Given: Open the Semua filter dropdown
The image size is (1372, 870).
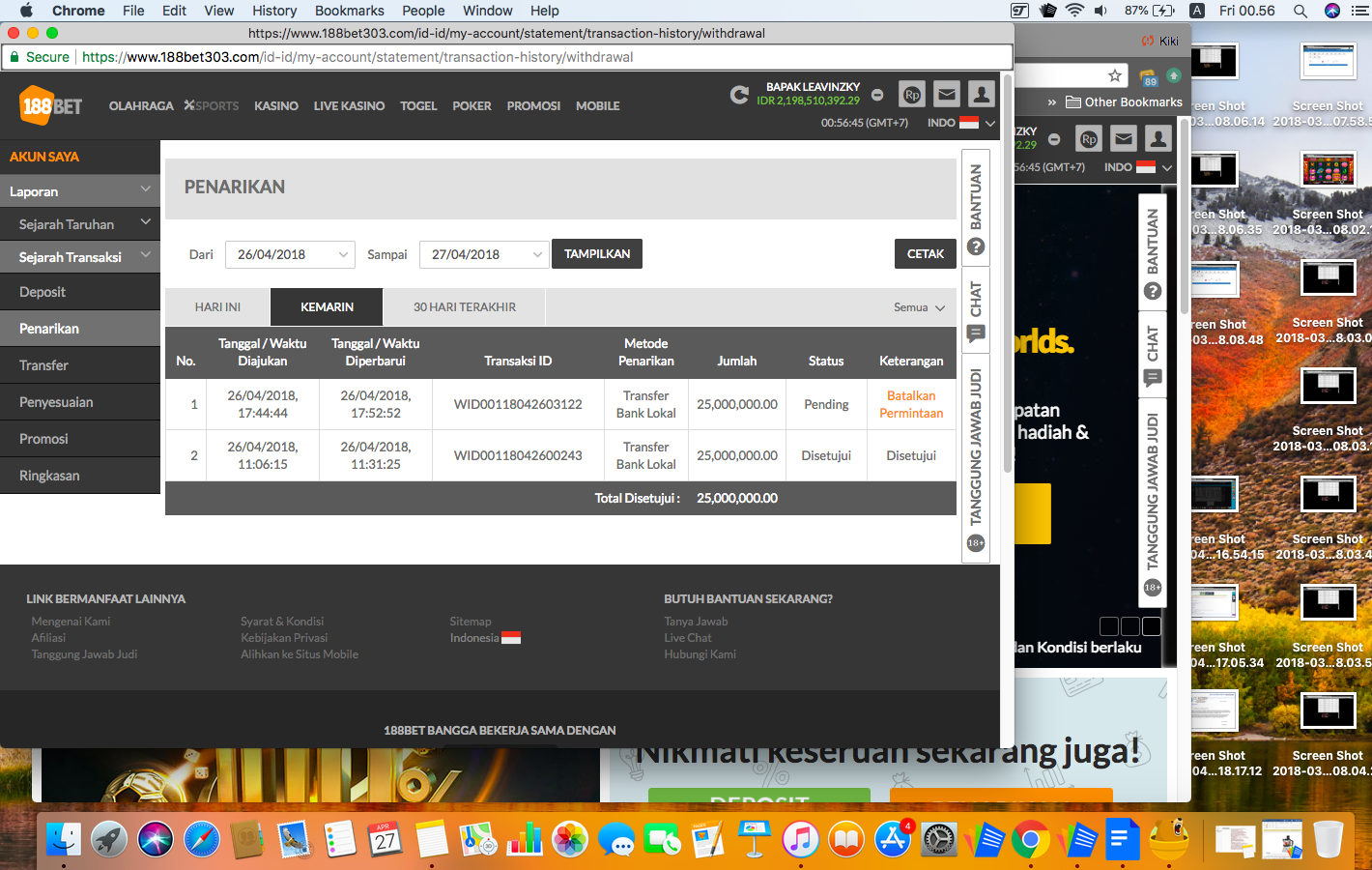Looking at the screenshot, I should [x=919, y=307].
